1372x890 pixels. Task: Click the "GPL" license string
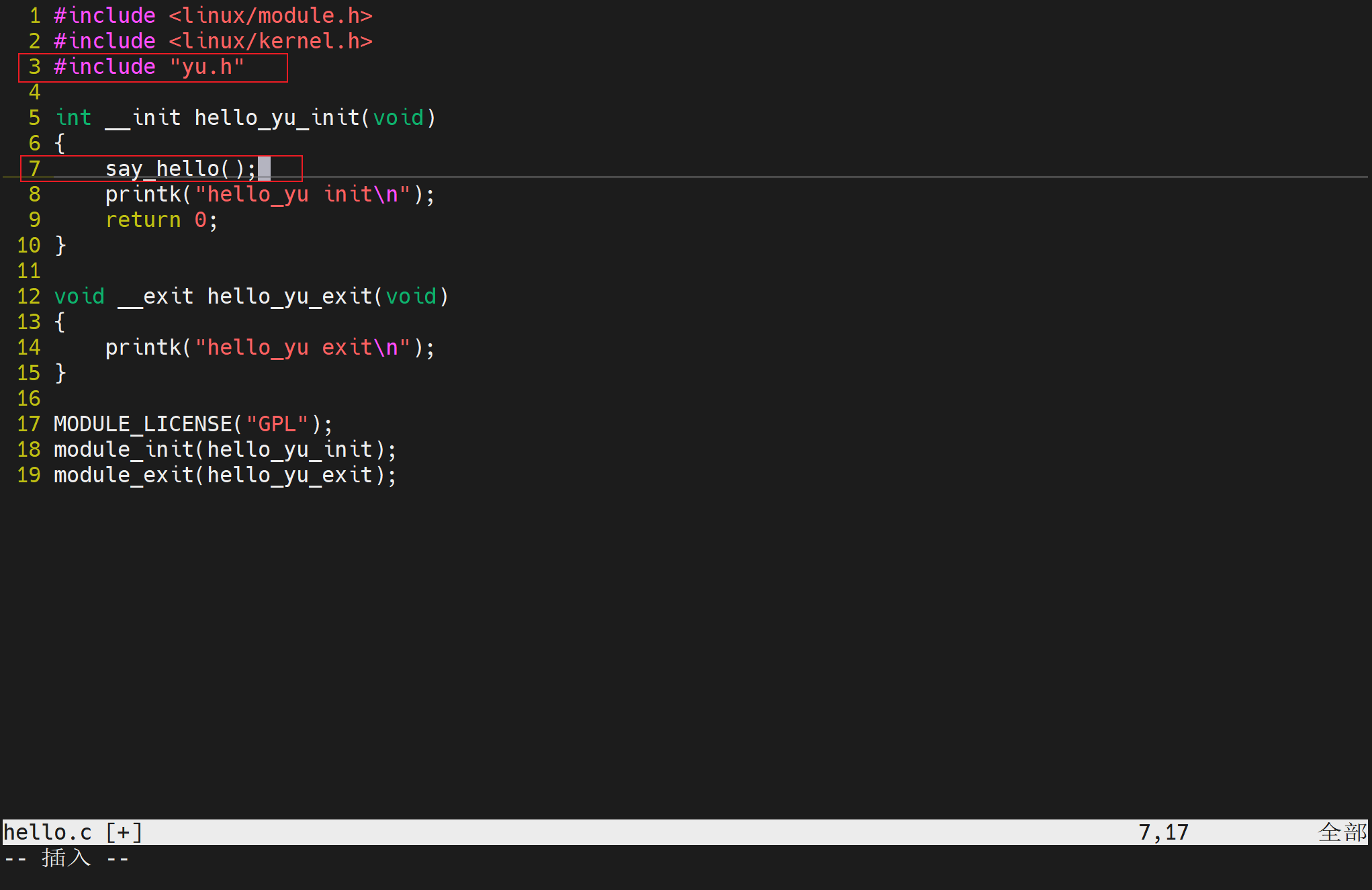(277, 424)
